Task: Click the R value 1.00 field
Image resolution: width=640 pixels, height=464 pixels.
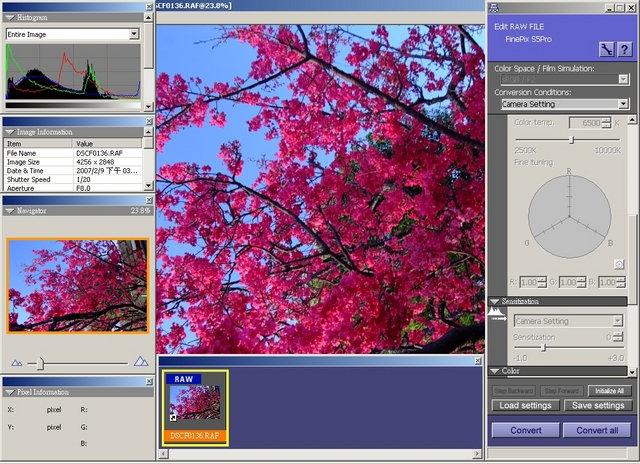Action: coord(529,282)
